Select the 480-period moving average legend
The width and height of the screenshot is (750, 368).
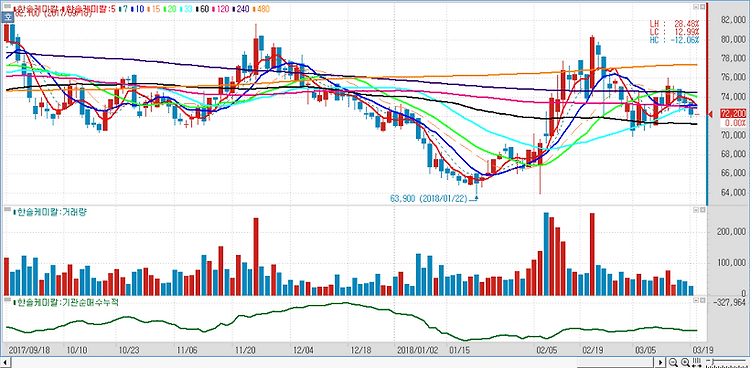260,8
